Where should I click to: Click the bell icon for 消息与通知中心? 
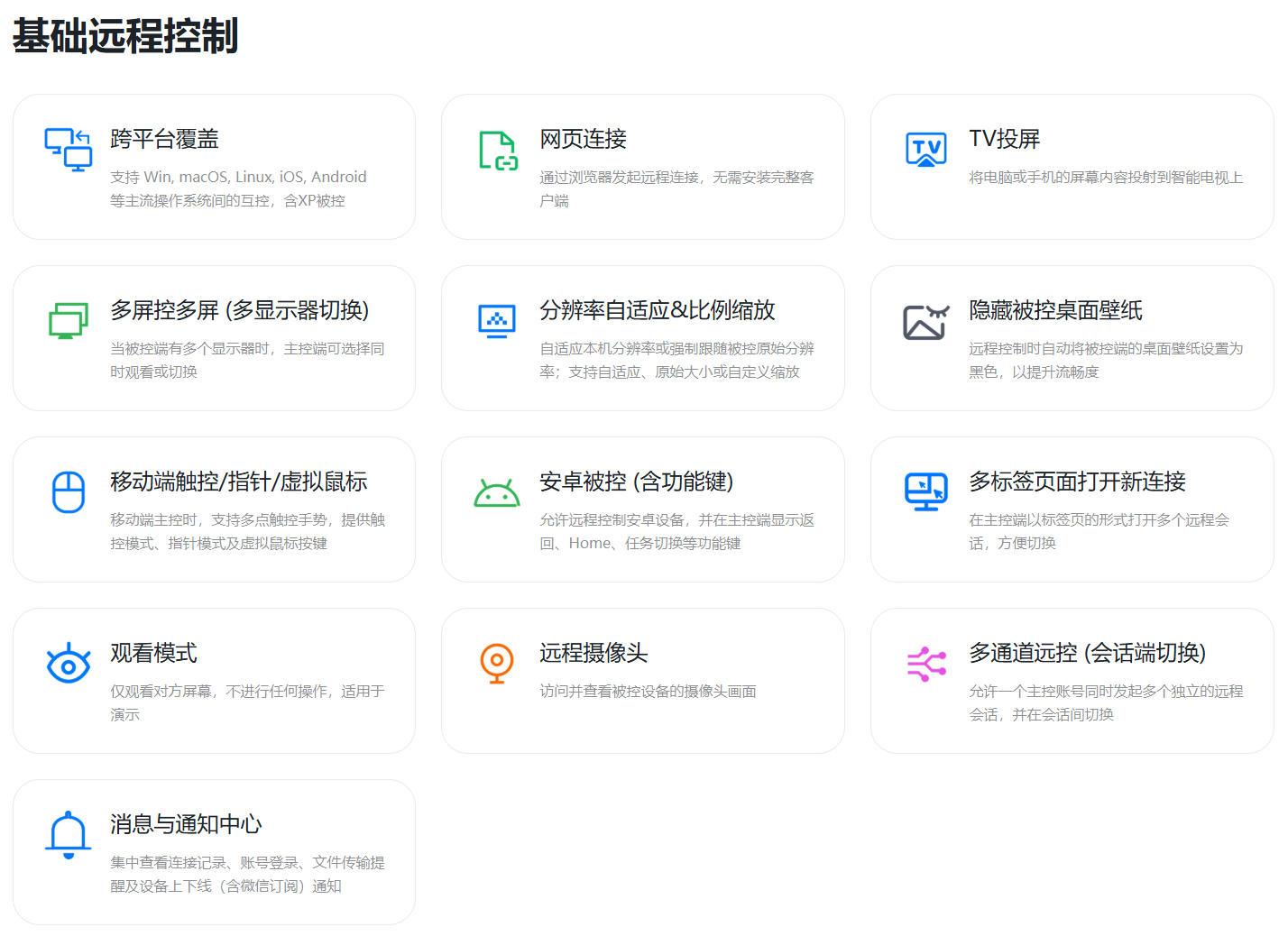coord(68,834)
